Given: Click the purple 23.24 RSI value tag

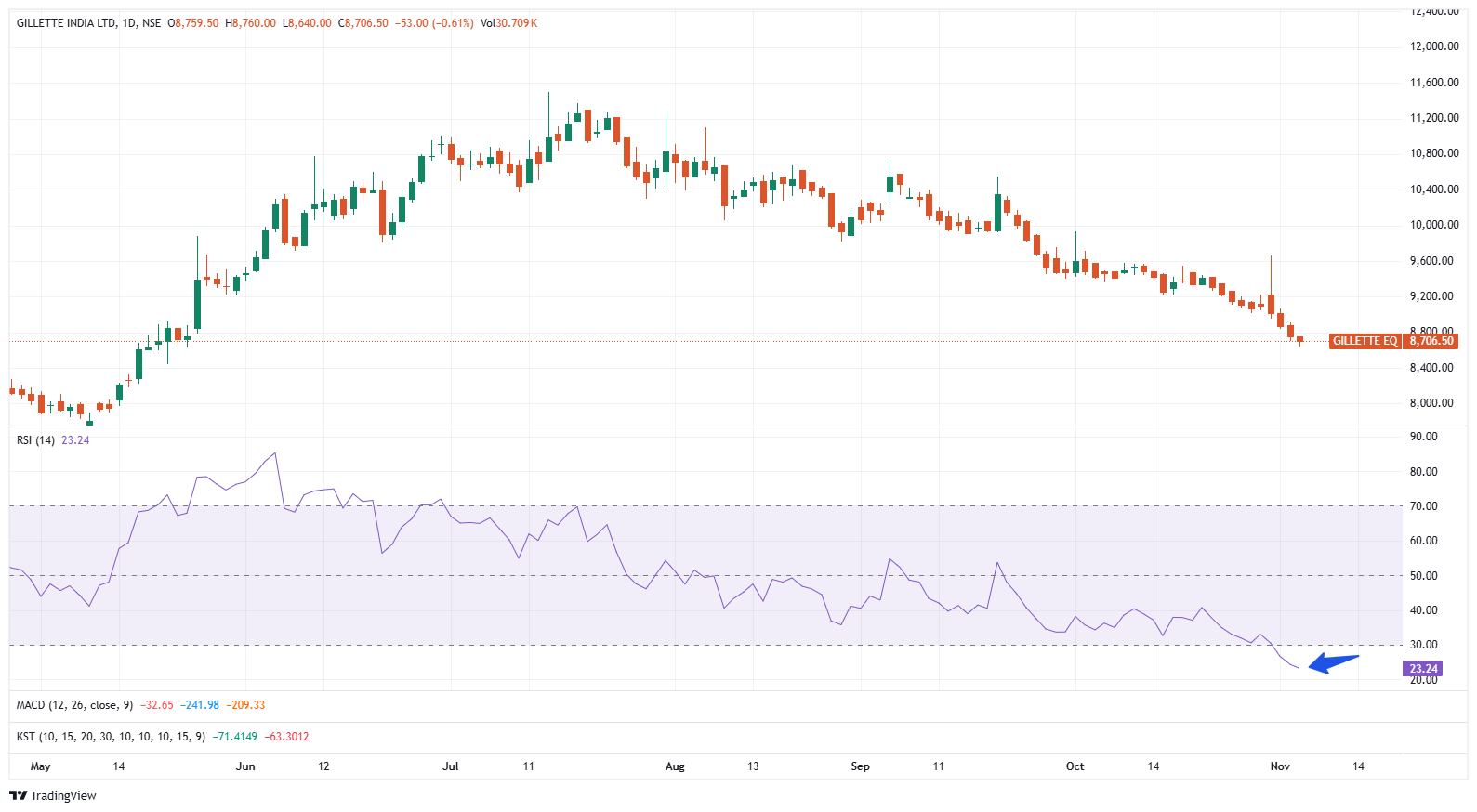Looking at the screenshot, I should point(1422,668).
